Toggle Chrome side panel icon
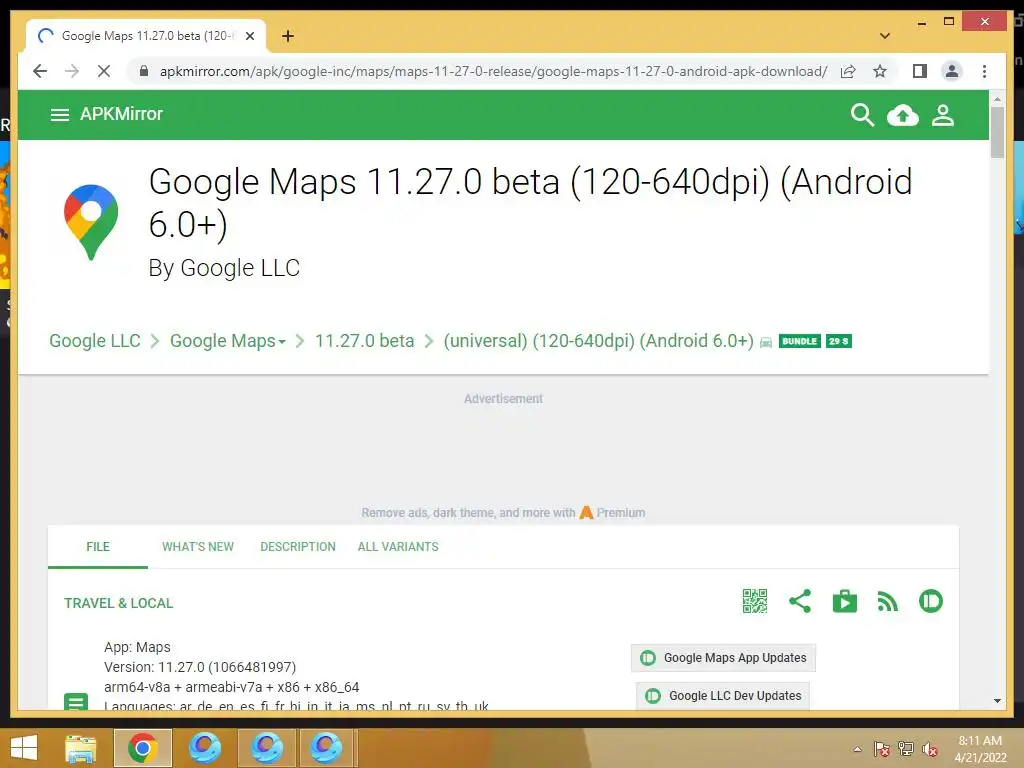 [920, 71]
